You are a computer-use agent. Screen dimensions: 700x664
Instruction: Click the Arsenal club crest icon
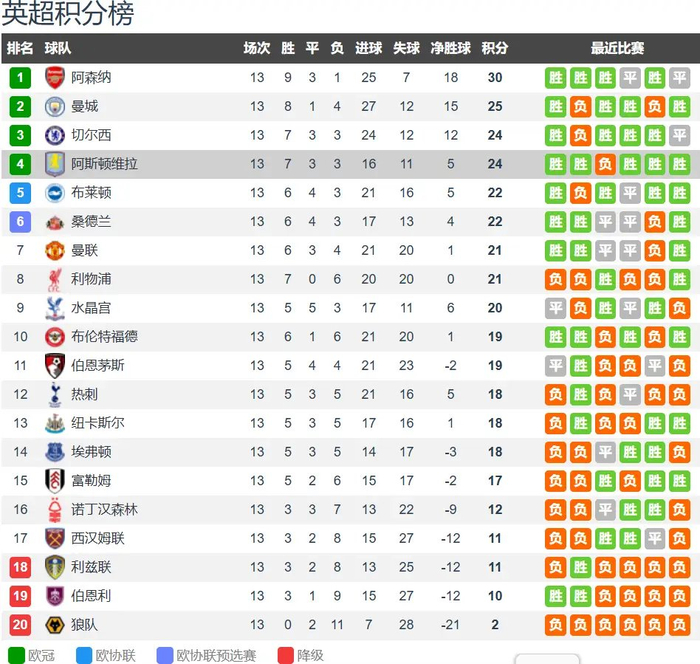coord(54,78)
